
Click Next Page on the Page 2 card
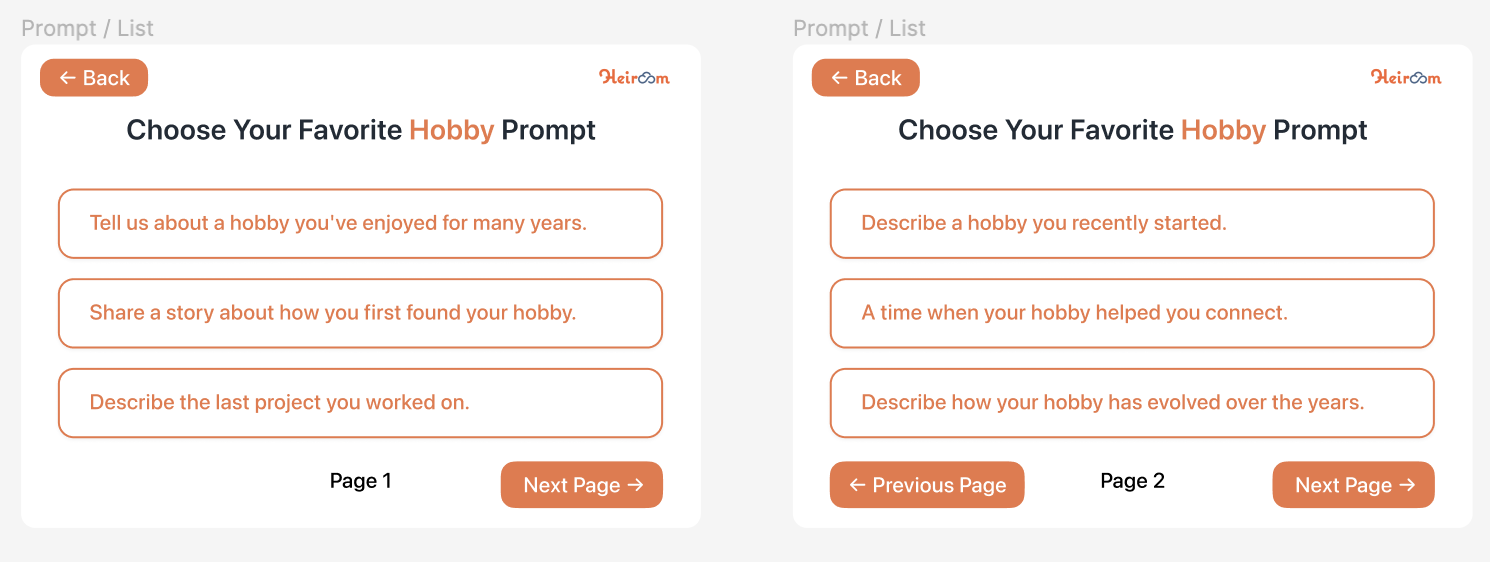click(x=1354, y=485)
